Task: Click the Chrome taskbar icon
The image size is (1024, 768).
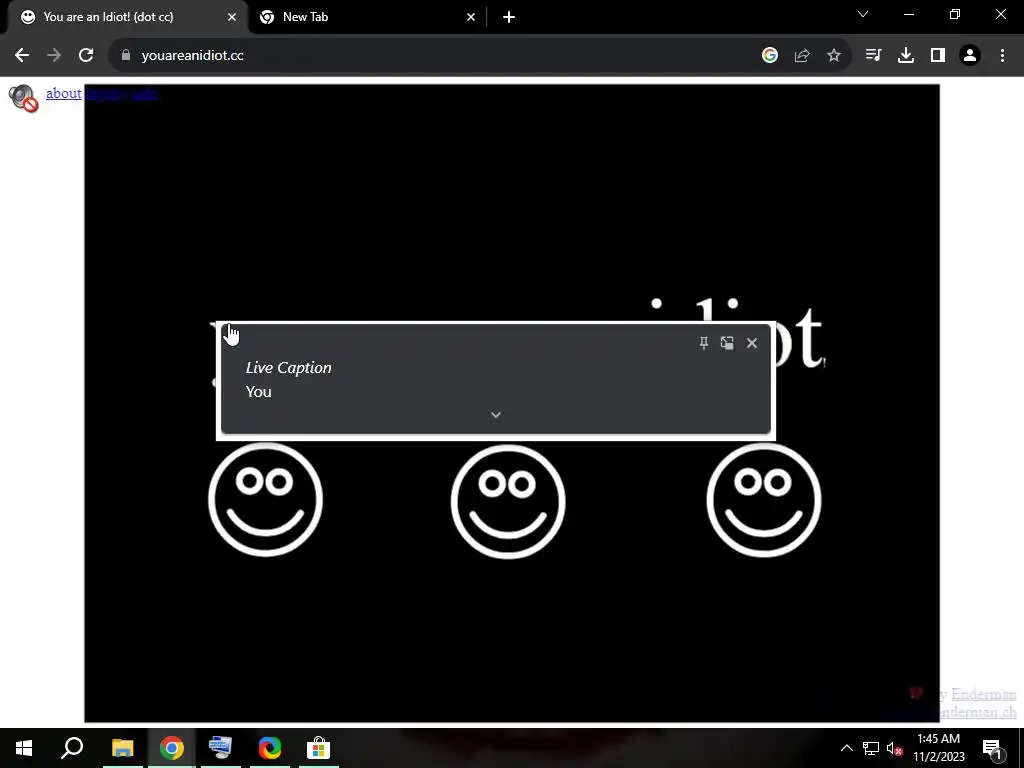Action: 172,748
